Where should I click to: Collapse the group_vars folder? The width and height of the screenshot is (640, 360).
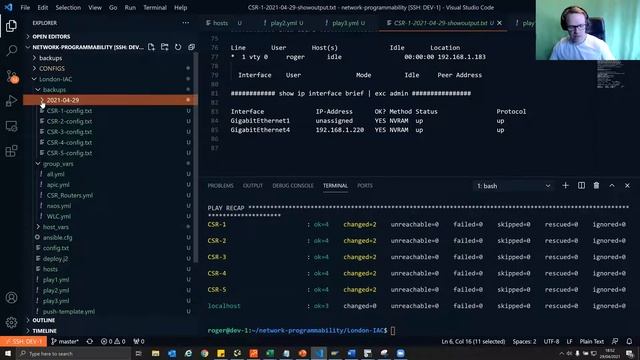click(x=58, y=164)
